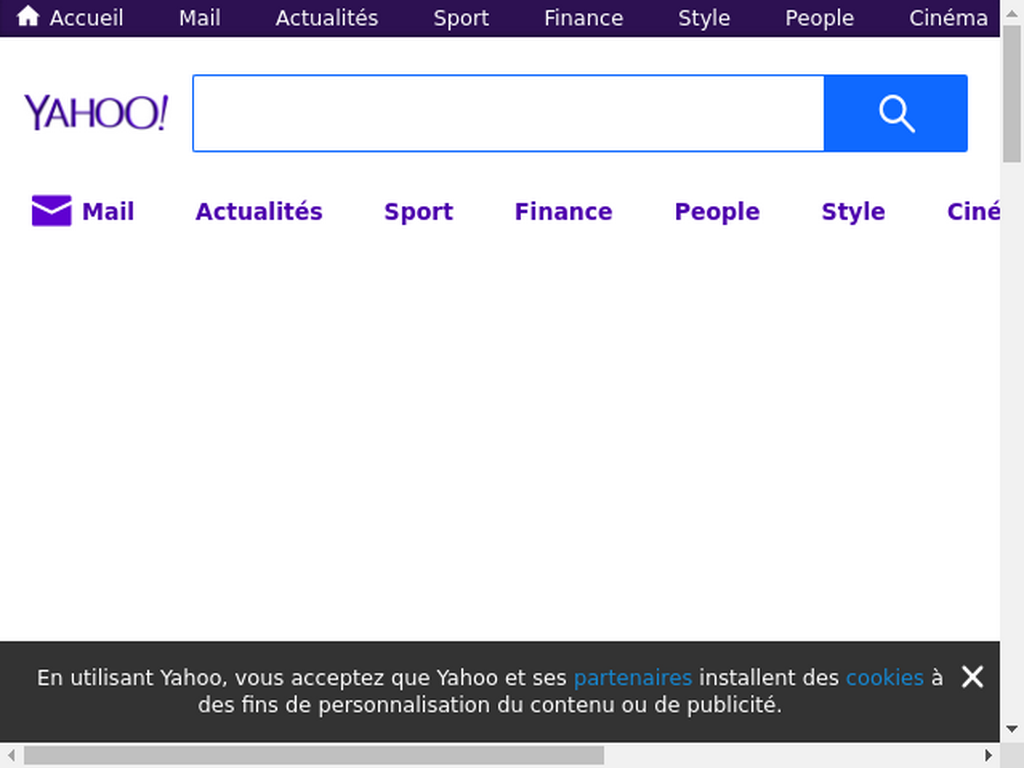Open the bold Style link below search
This screenshot has height=768, width=1024.
pyautogui.click(x=853, y=212)
